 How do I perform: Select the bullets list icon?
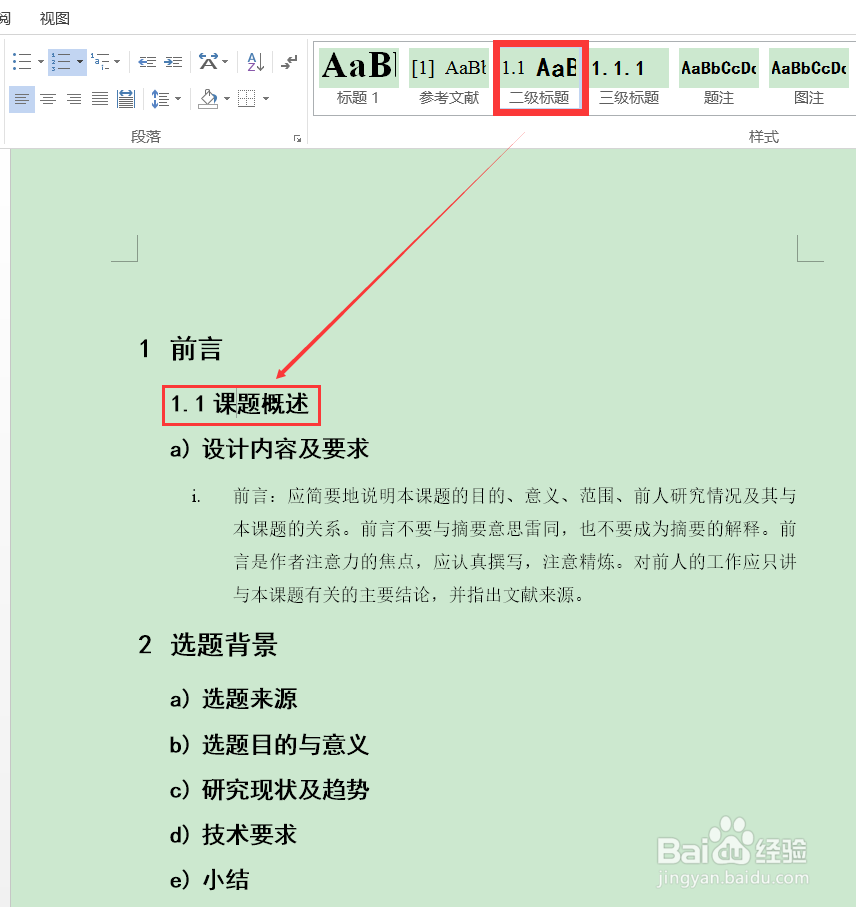[20, 61]
